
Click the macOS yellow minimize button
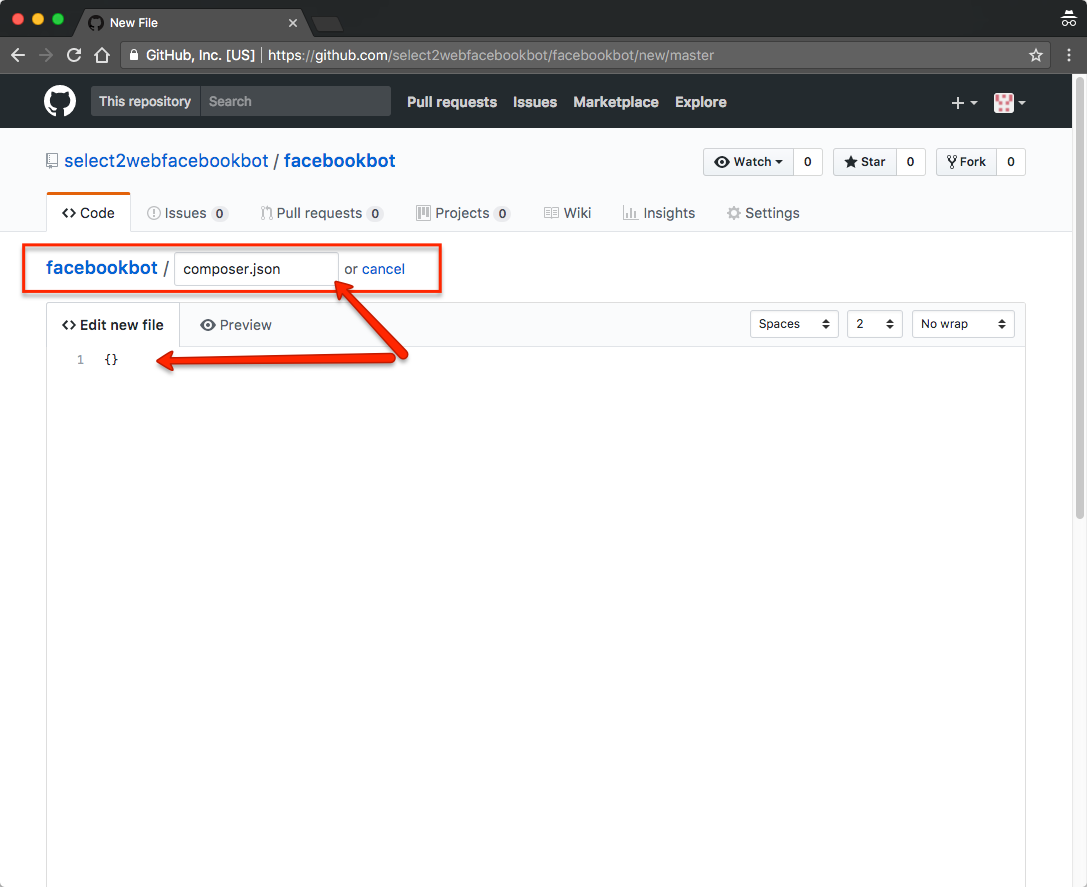pos(38,19)
